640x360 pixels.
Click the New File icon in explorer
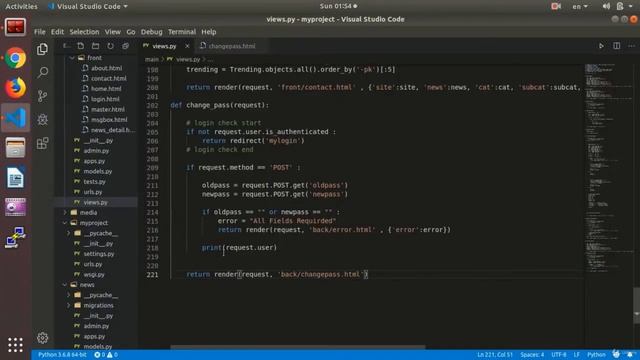click(x=80, y=46)
